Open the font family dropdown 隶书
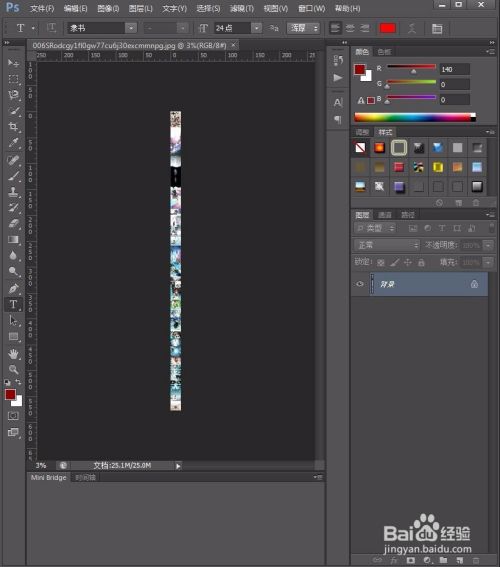The width and height of the screenshot is (500, 567). coord(131,28)
